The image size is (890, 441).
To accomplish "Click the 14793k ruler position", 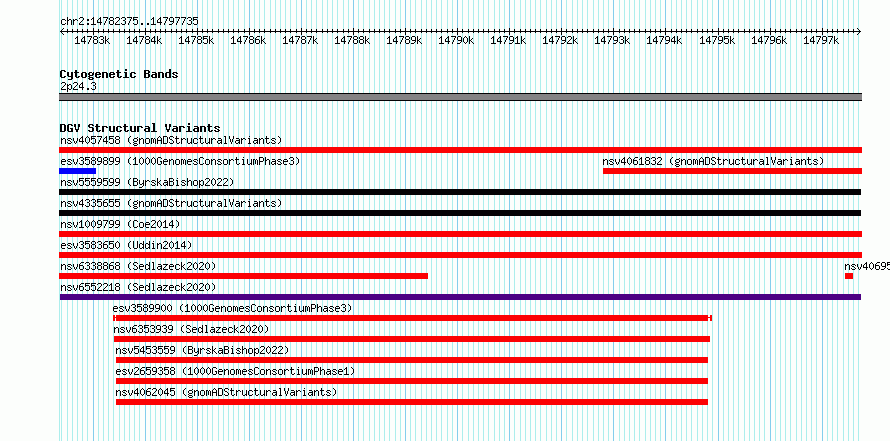I will 612,40.
